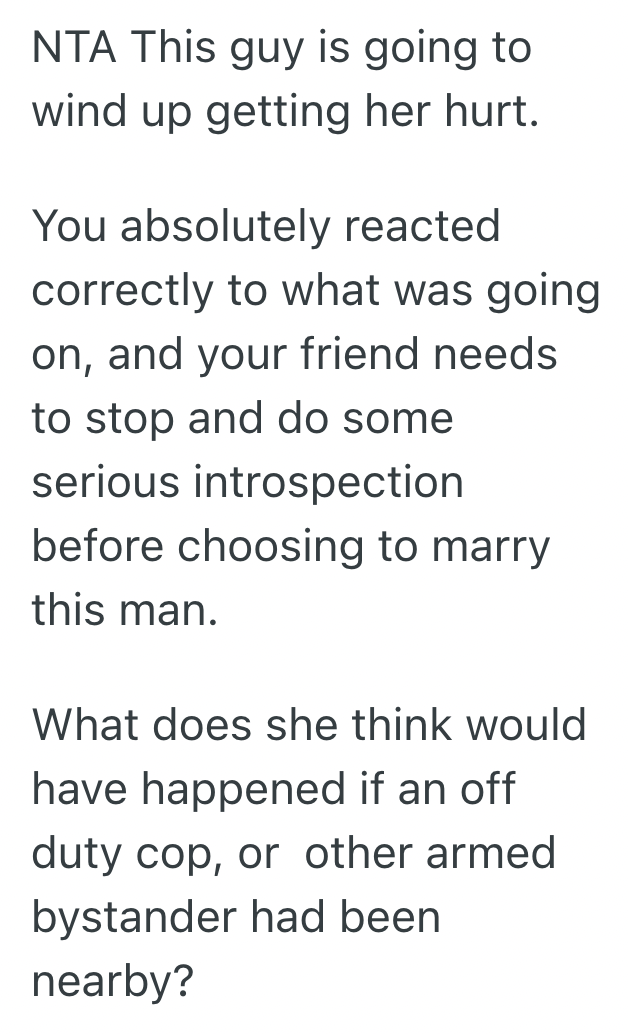Click the word "correctly"
628x1034 pixels.
click(123, 290)
